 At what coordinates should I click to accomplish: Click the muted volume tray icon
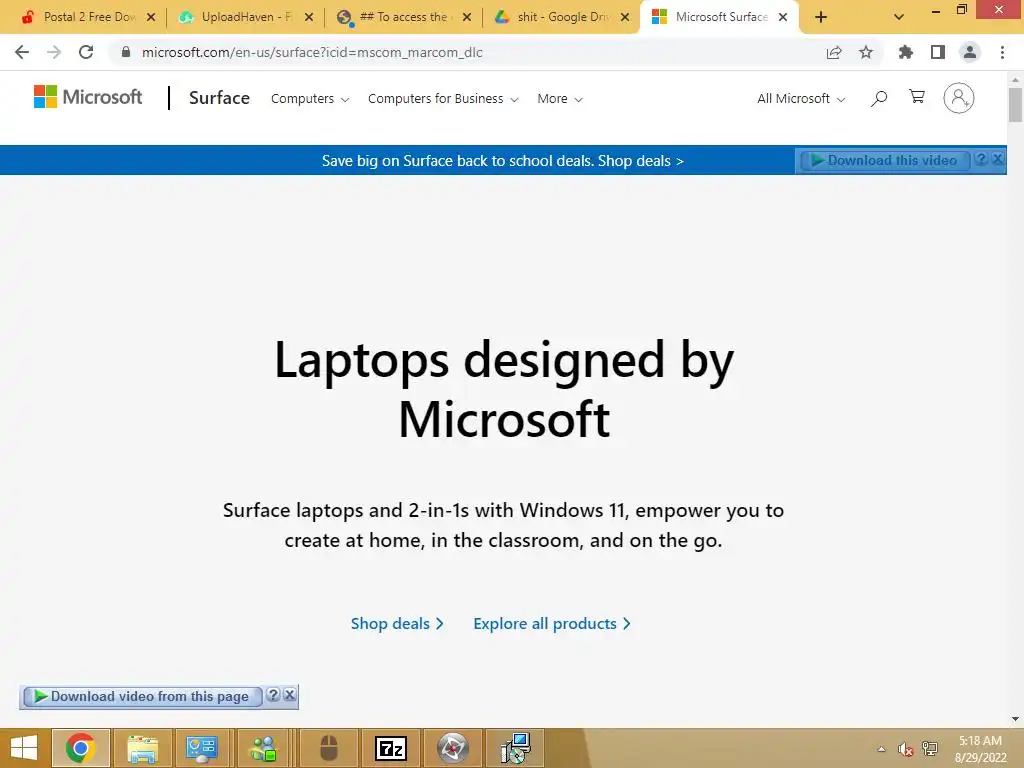904,749
